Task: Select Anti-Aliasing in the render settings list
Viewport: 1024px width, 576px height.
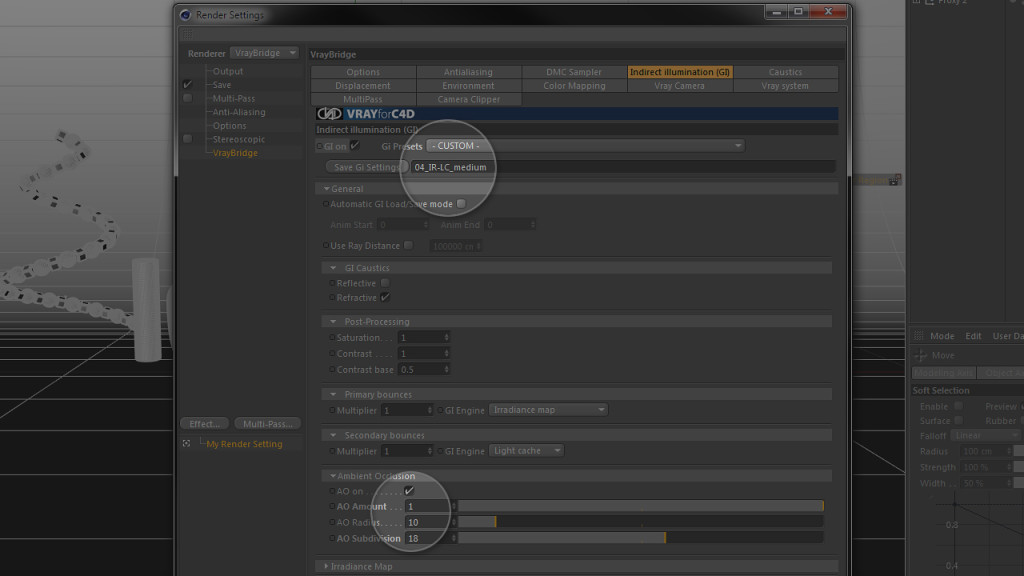Action: point(239,112)
